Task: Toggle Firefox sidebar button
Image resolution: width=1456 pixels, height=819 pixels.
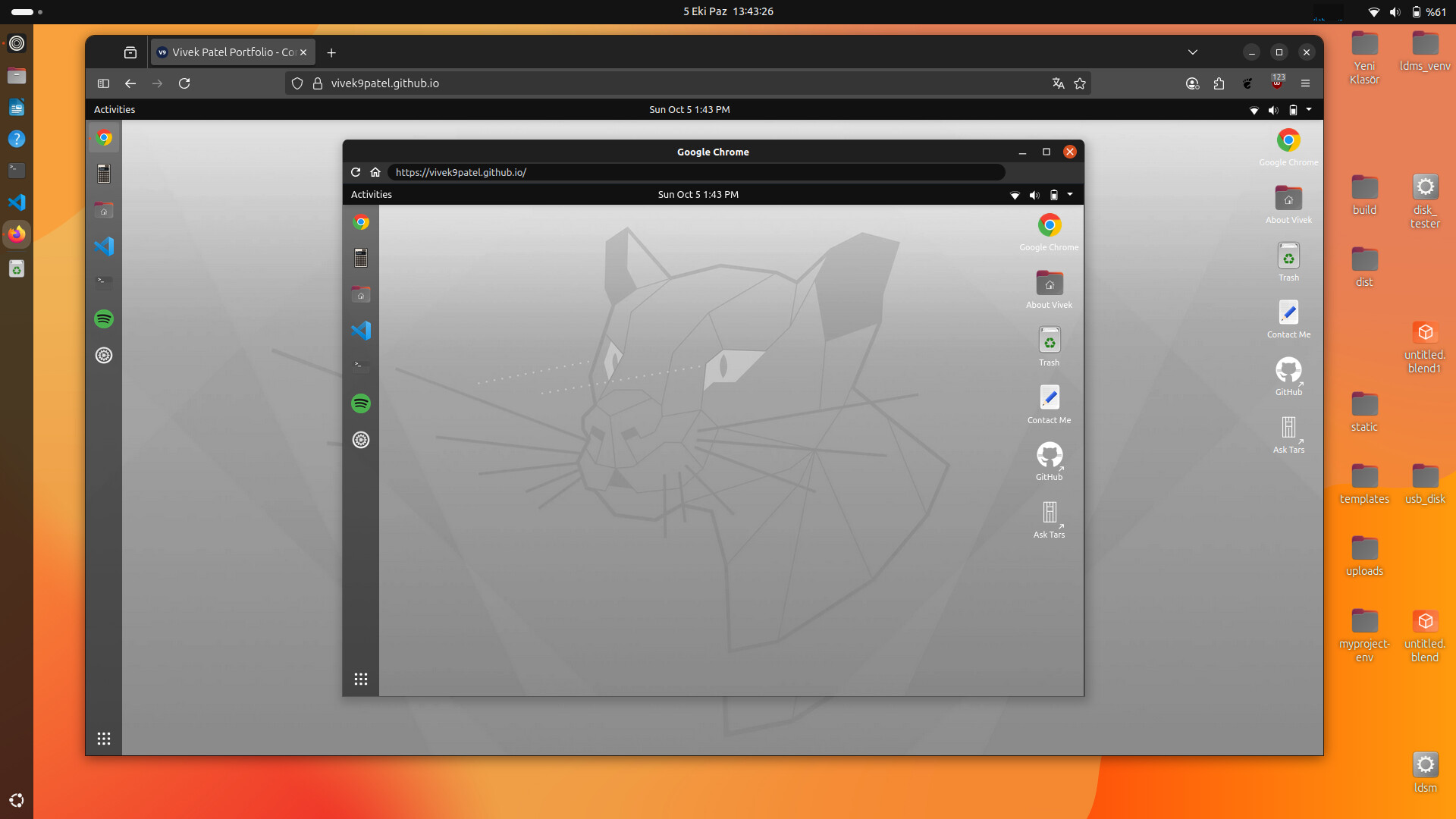Action: (104, 83)
